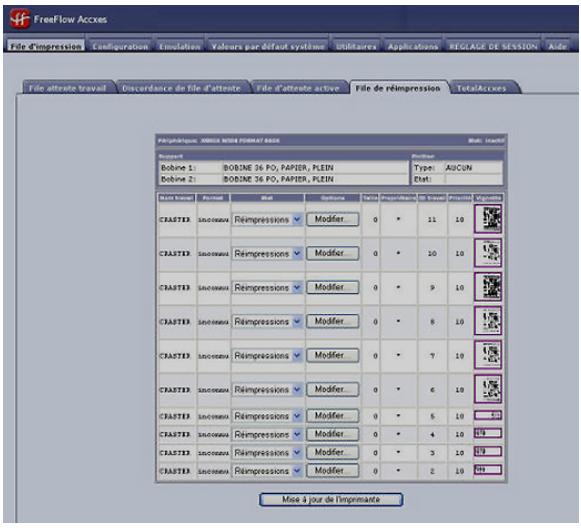This screenshot has height=528, width=581.
Task: Show the File d'attente active sub-tab
Action: tap(298, 88)
